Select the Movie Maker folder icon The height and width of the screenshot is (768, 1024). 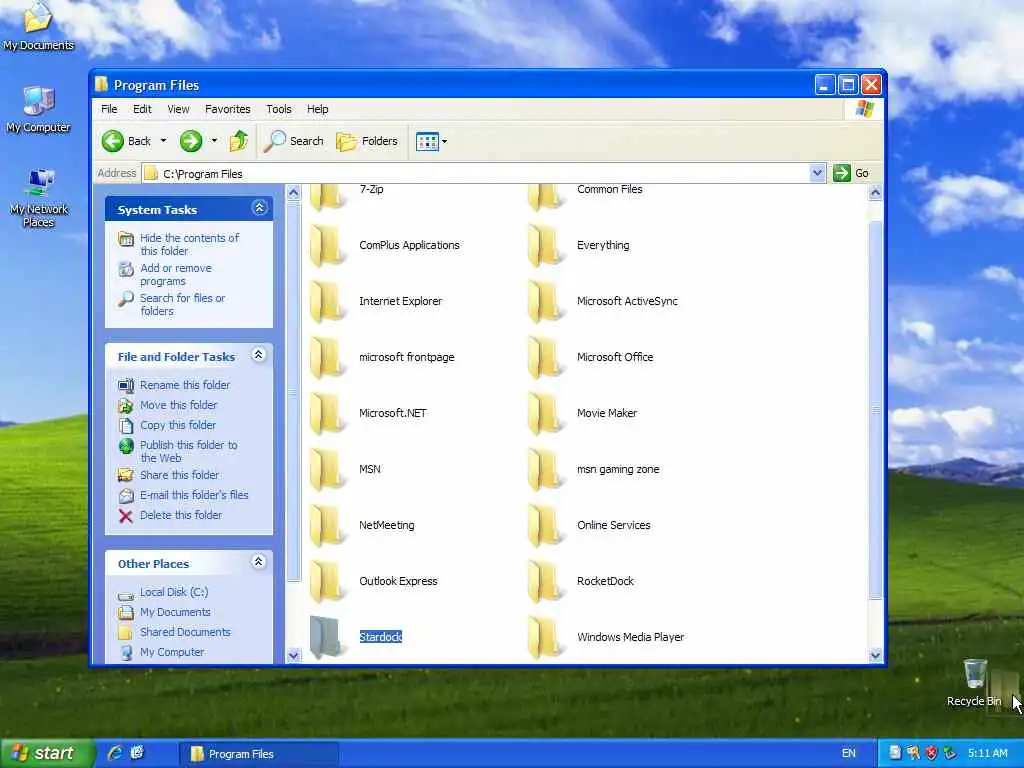[x=545, y=413]
